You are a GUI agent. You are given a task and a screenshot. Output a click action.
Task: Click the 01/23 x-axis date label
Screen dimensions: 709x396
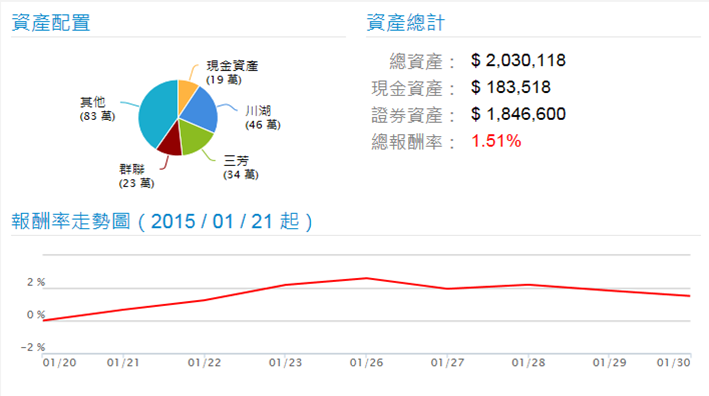(x=285, y=363)
